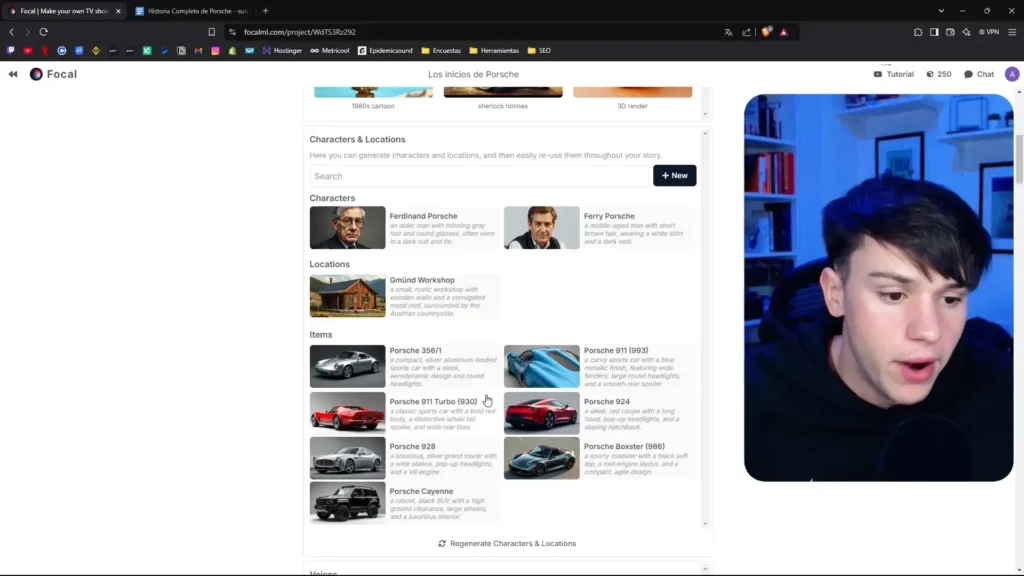Select the Porsche 911 Turbo thumbnail

(347, 412)
